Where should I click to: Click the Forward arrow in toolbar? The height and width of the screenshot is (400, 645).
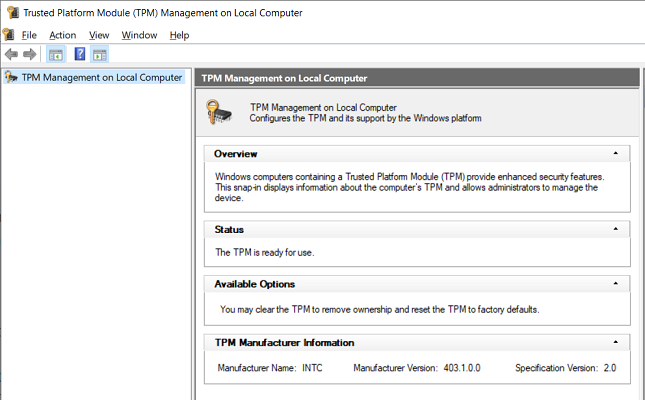(30, 54)
